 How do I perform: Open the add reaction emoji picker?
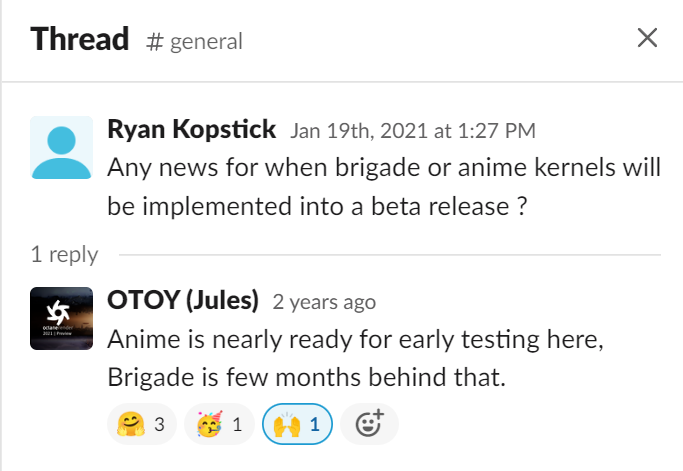coord(369,424)
